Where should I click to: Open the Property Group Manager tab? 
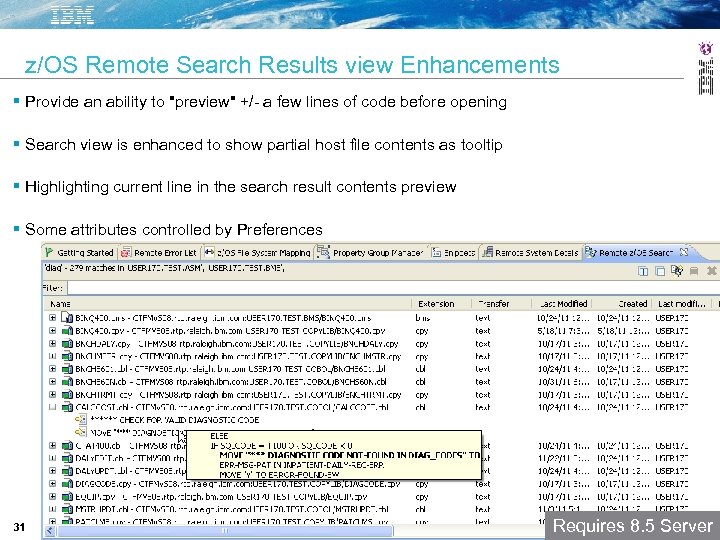pos(371,253)
